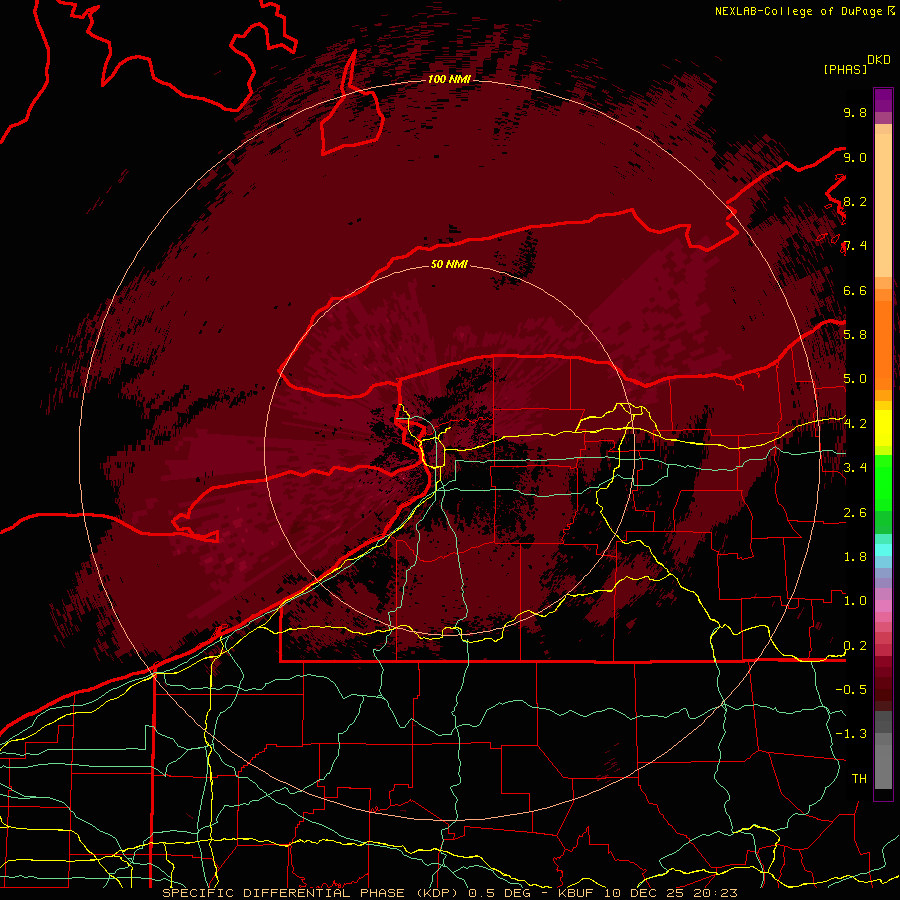This screenshot has width=900, height=900.
Task: Select the 7.4 value on the scale
Action: (x=855, y=246)
